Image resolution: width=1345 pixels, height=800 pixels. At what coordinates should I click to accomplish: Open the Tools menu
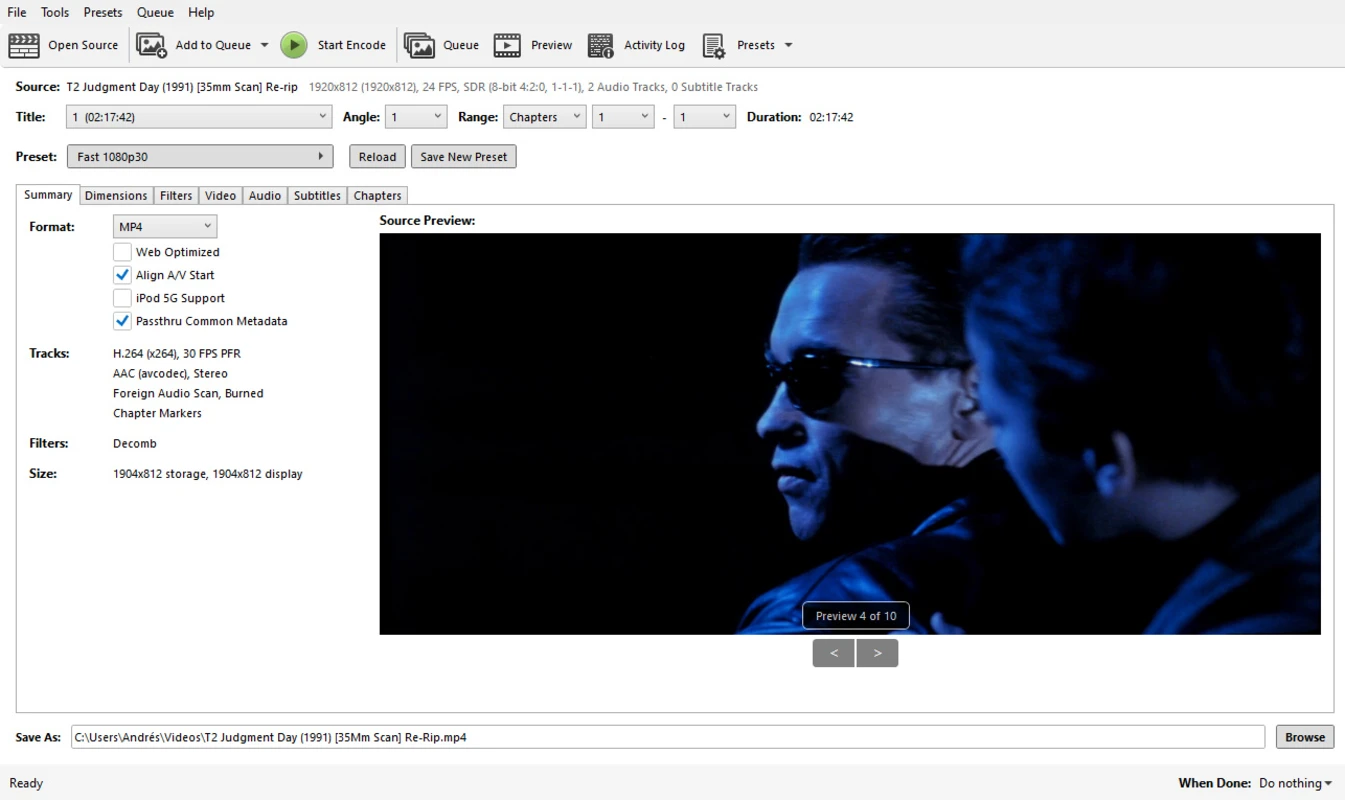pos(55,12)
